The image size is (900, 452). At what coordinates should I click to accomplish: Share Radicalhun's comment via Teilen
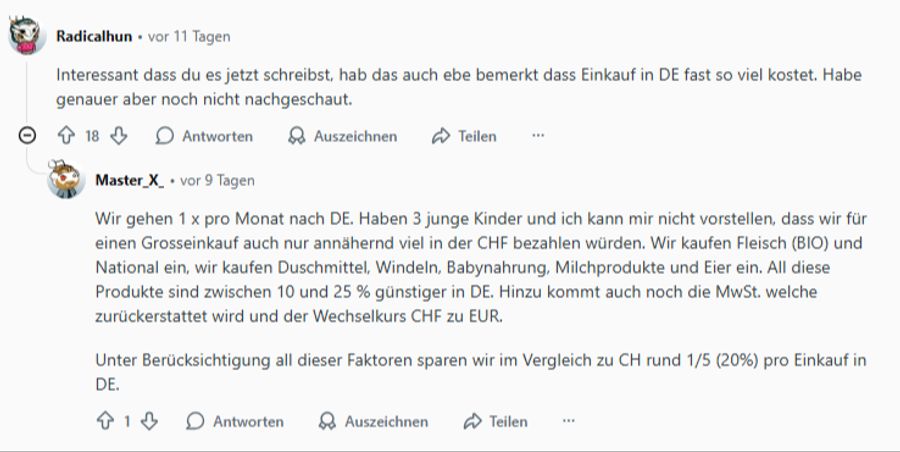click(x=464, y=136)
